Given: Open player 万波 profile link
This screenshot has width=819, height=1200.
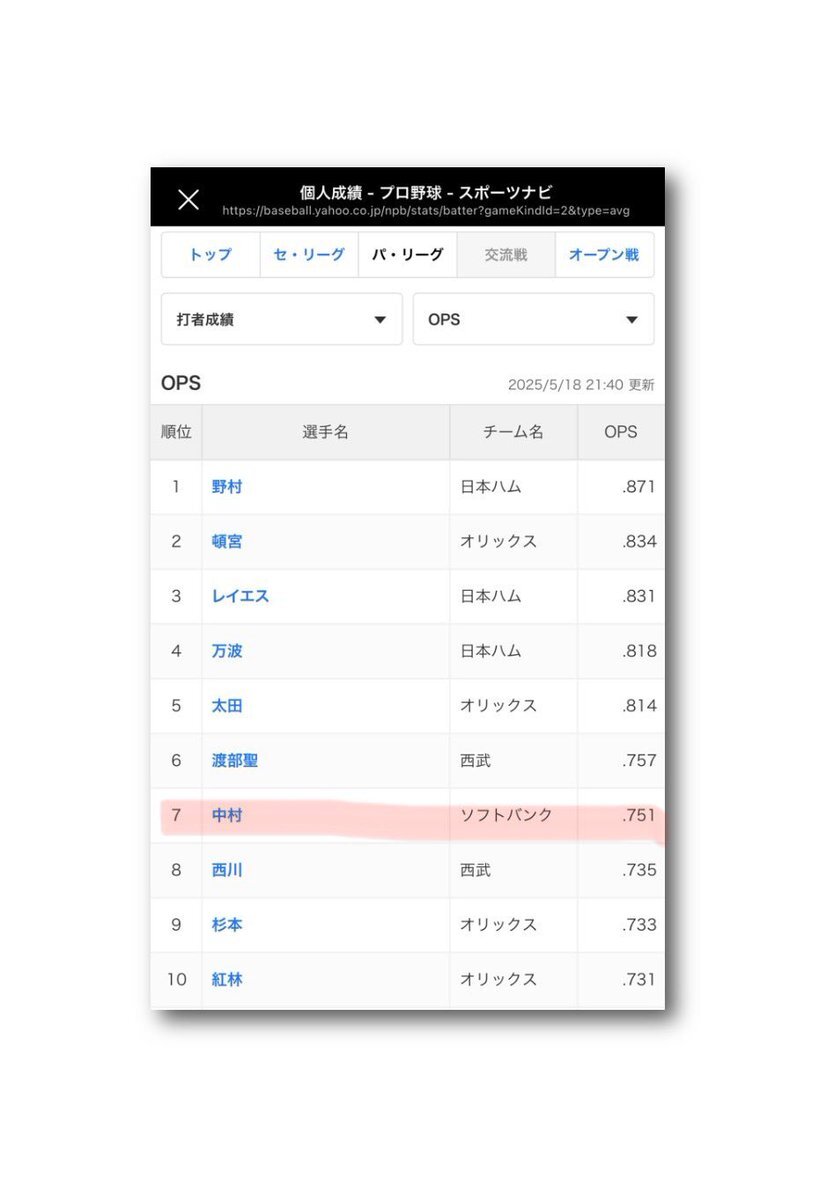Looking at the screenshot, I should coord(227,651).
